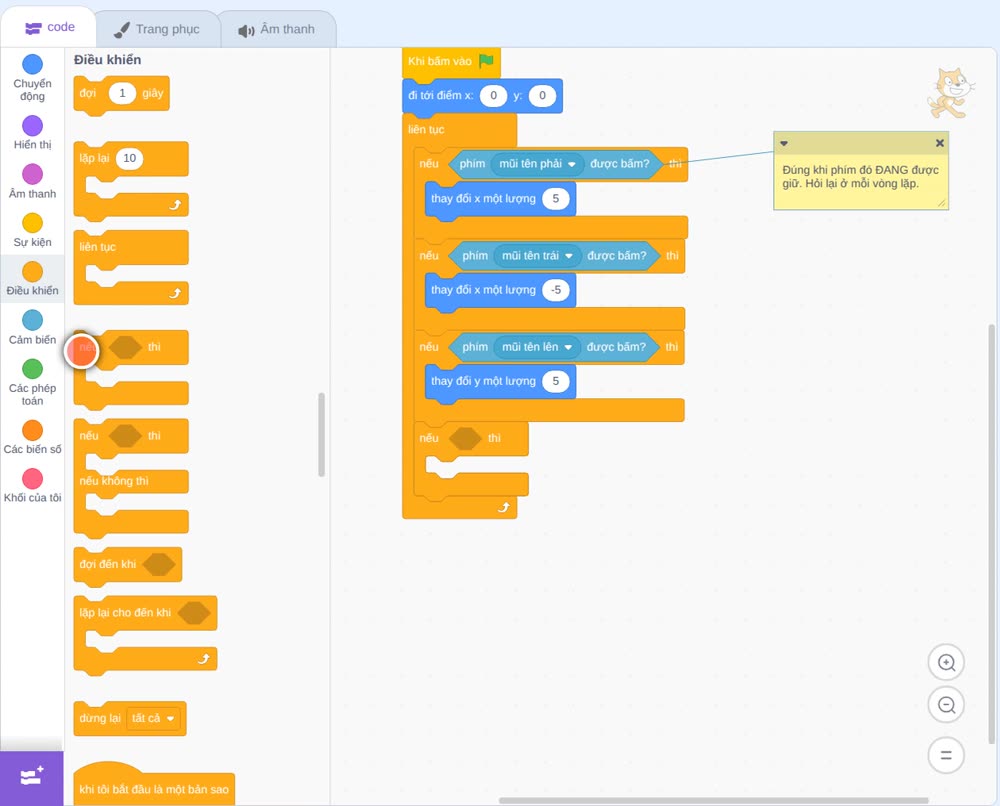This screenshot has height=806, width=1000.
Task: Open the Các biến số category
Action: coord(32,437)
